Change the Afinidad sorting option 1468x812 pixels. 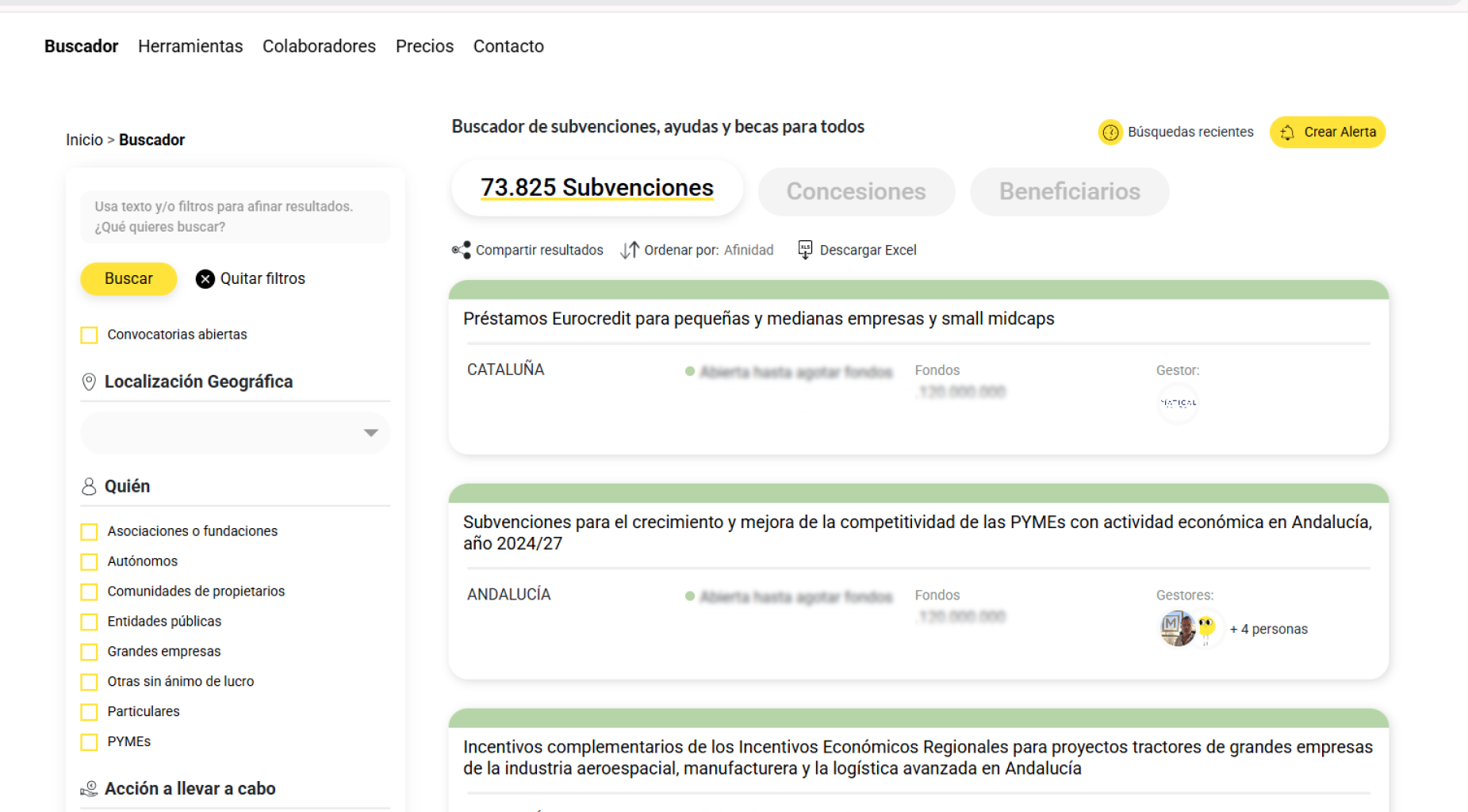748,250
